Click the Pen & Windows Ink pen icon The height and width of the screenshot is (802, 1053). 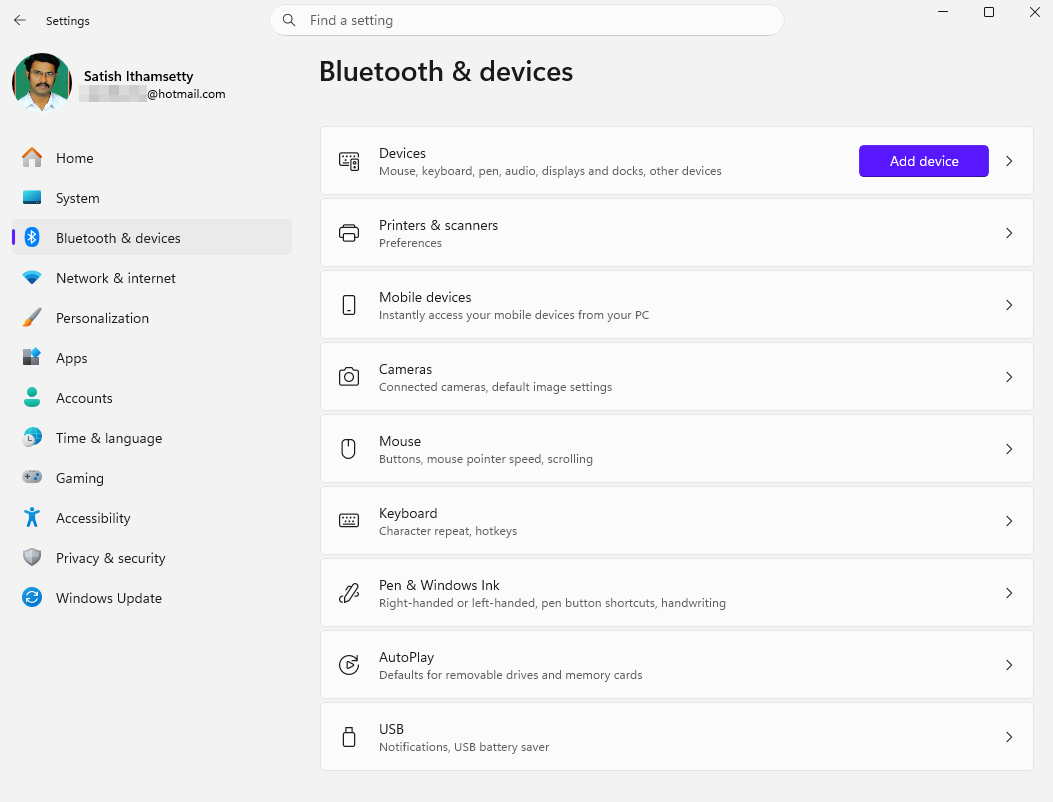tap(349, 592)
